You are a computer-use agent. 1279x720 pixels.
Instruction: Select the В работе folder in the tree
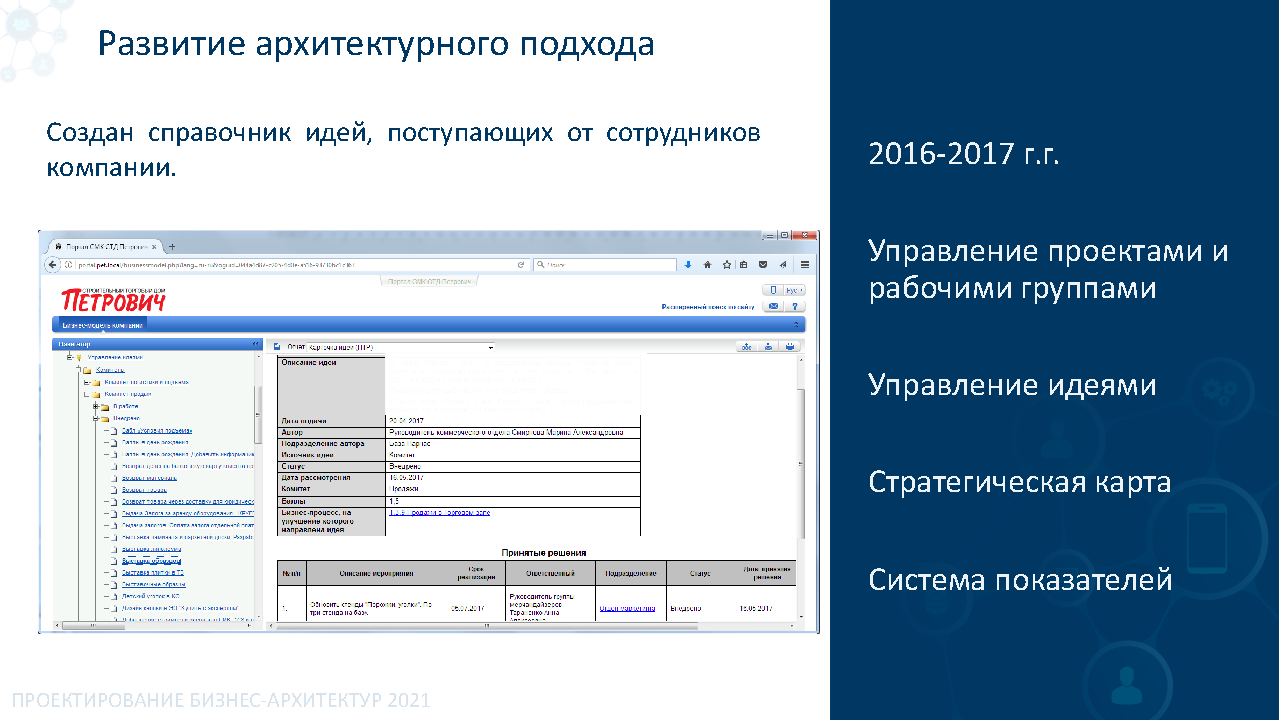[125, 406]
